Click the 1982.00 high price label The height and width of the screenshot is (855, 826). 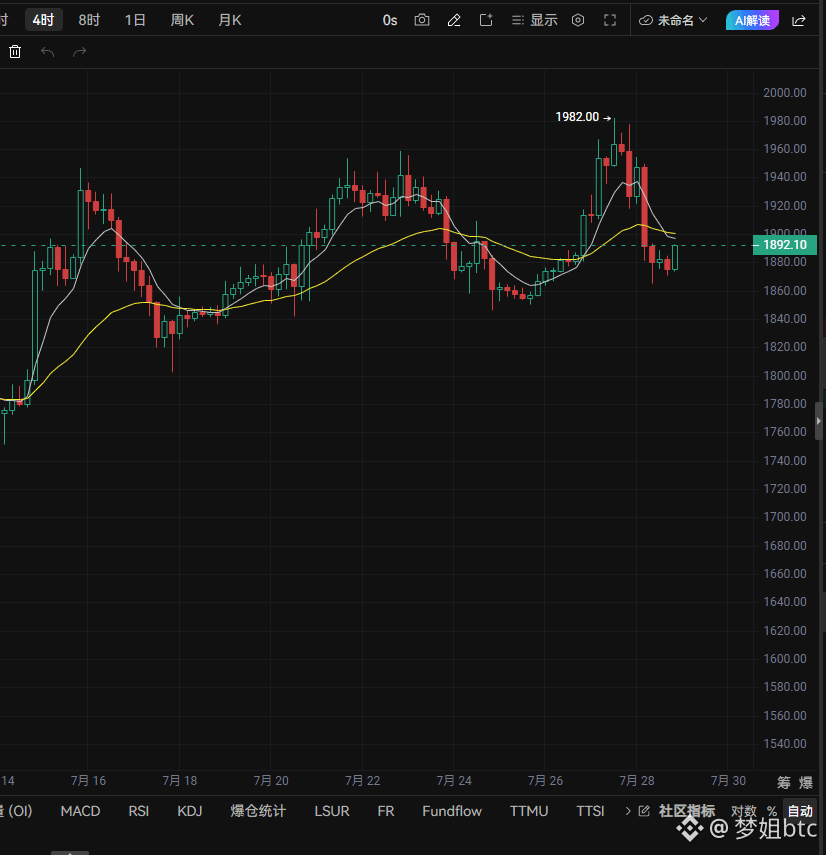tap(577, 117)
